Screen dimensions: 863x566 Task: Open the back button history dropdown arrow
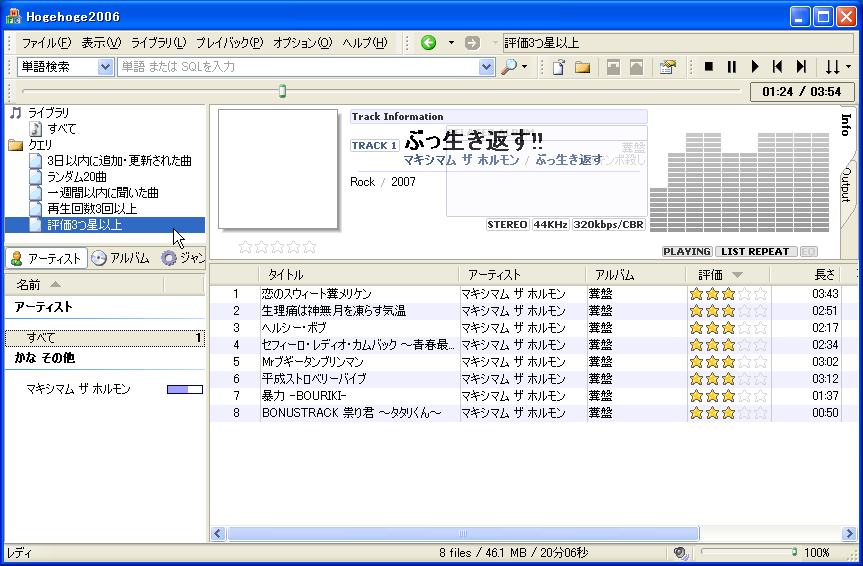pyautogui.click(x=451, y=42)
